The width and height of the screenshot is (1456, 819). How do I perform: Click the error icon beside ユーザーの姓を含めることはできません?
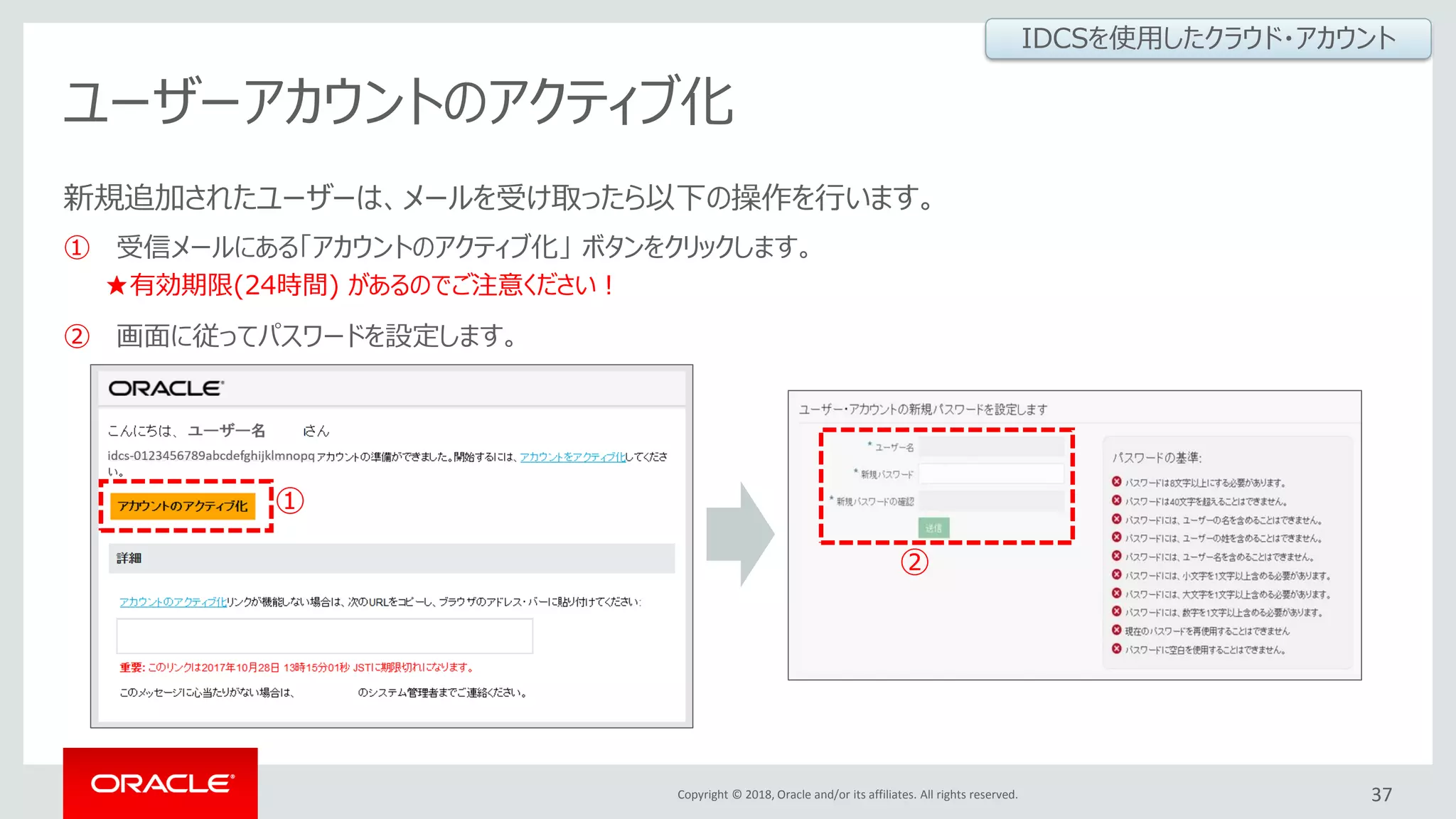(x=1117, y=537)
